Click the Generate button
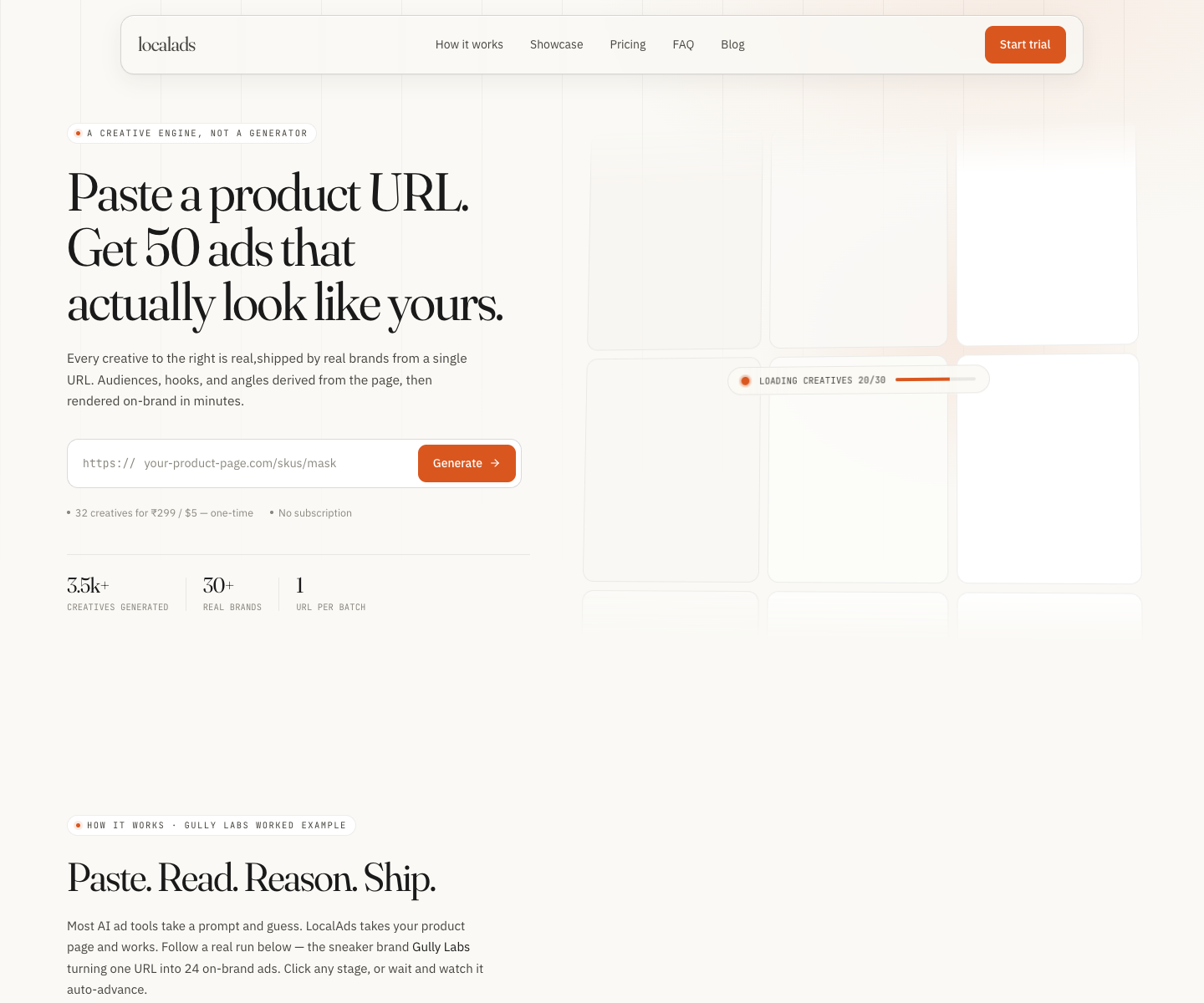The width and height of the screenshot is (1204, 1003). point(467,463)
